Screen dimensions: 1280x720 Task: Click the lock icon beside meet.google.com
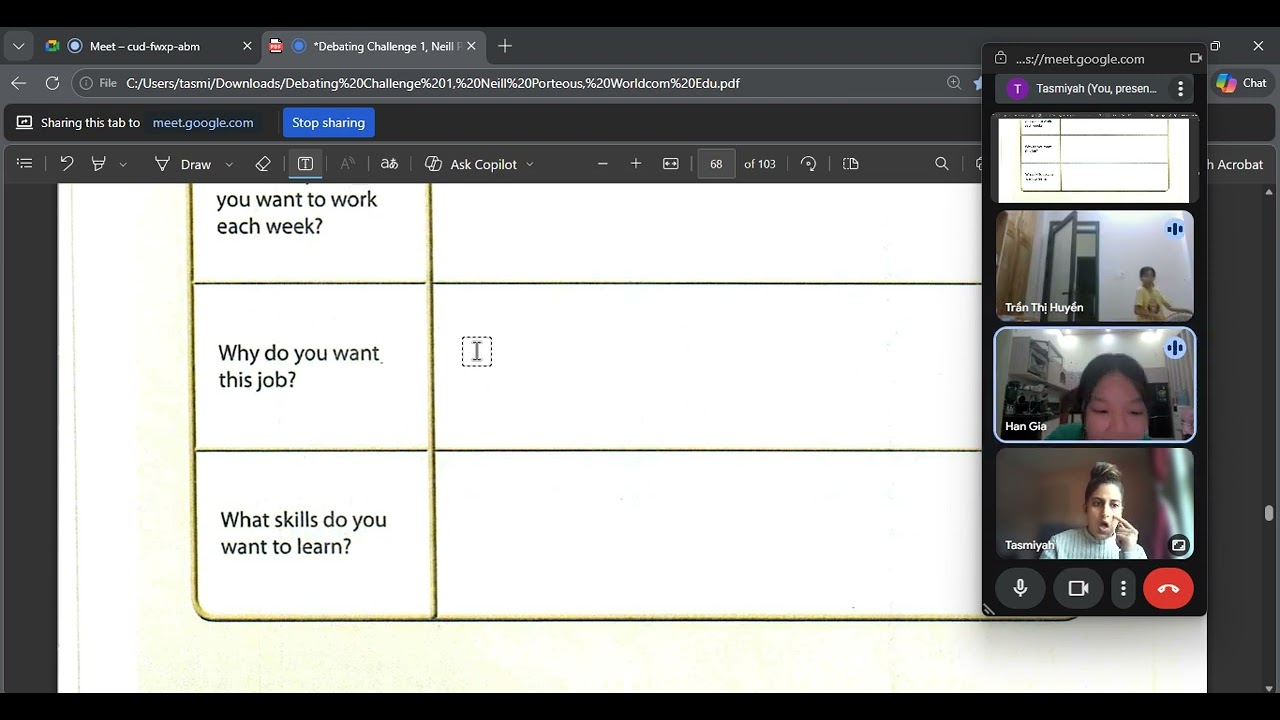coord(1001,59)
